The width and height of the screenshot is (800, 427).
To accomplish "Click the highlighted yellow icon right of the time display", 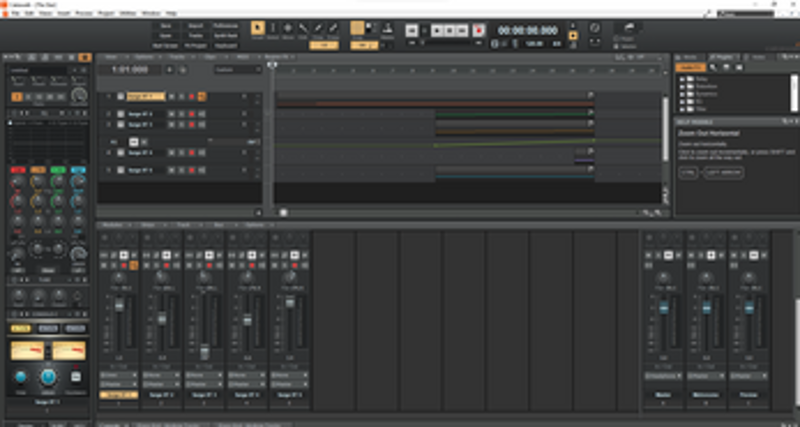I will click(573, 36).
